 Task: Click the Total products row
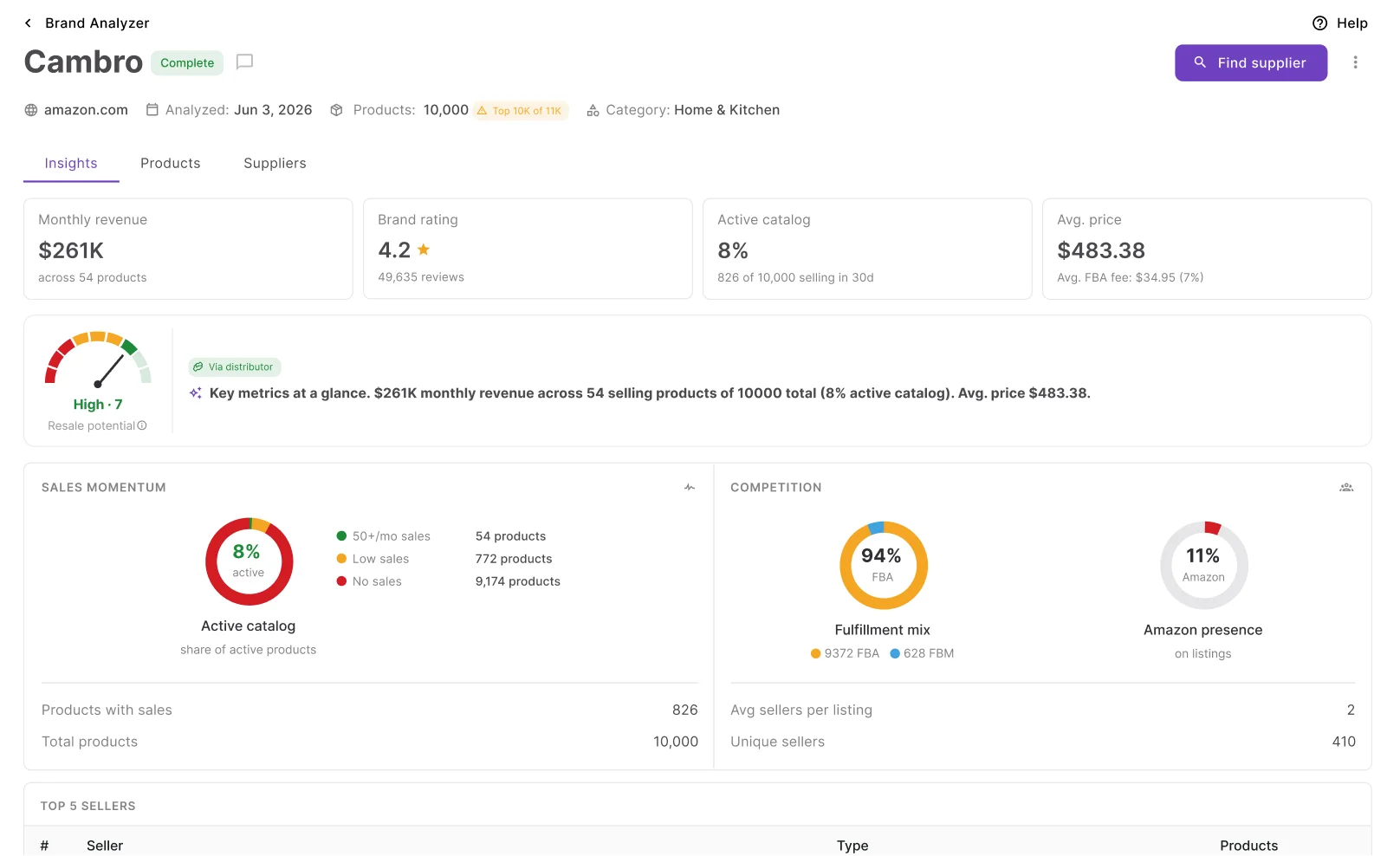[x=370, y=742]
